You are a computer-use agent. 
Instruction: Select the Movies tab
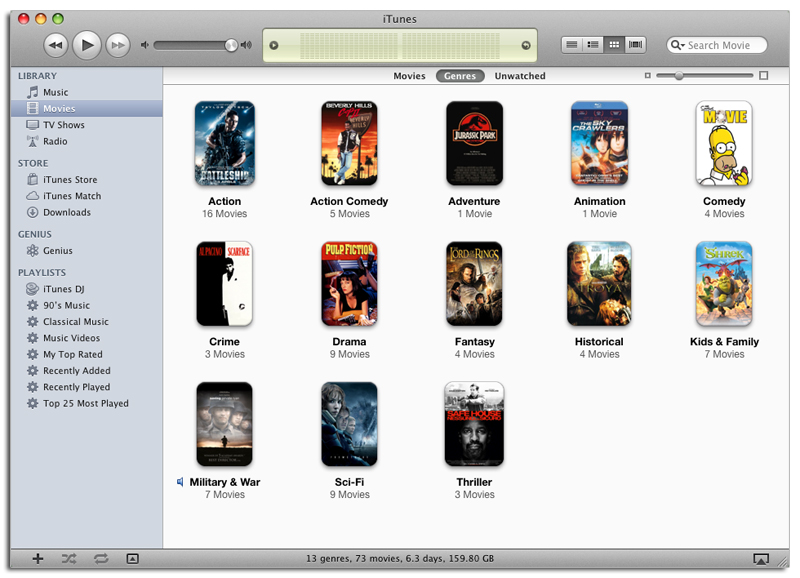[x=409, y=76]
